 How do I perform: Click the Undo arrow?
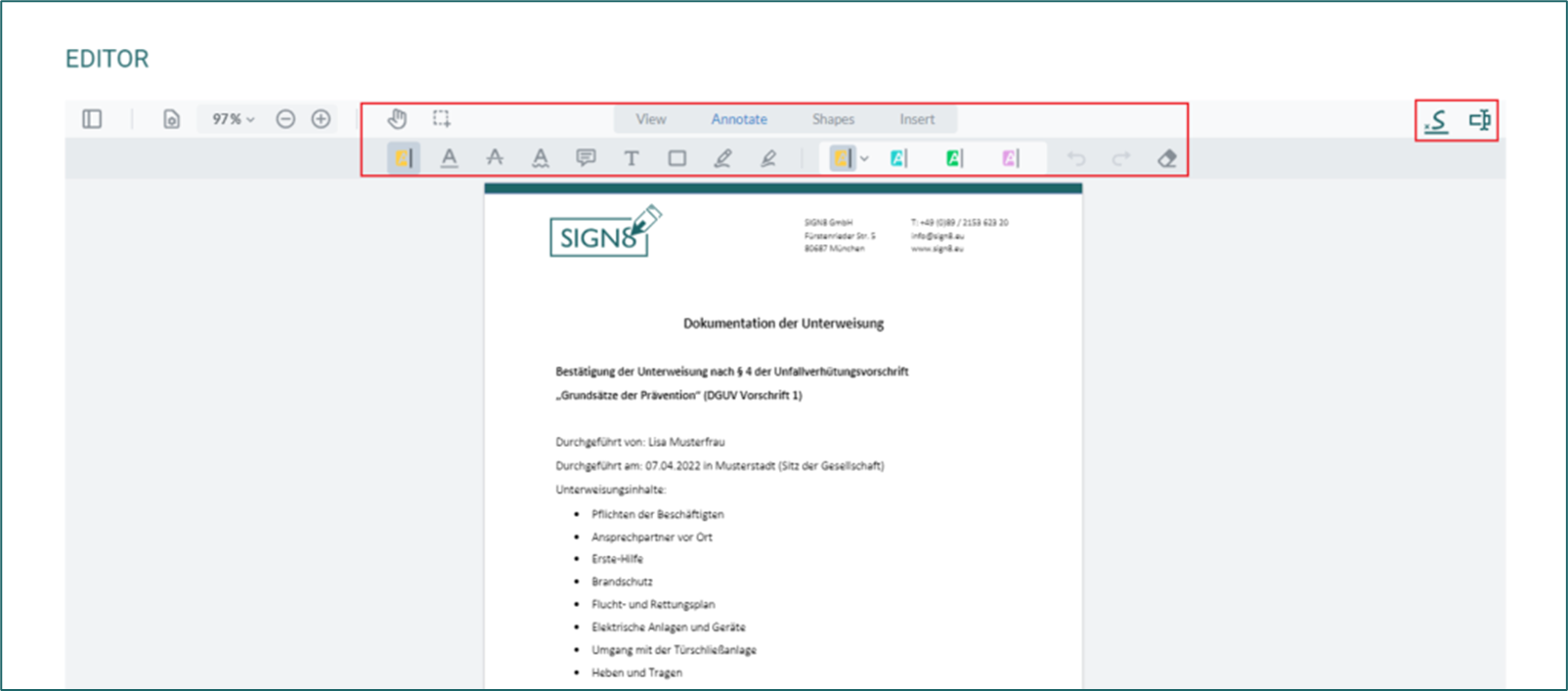pyautogui.click(x=1076, y=158)
